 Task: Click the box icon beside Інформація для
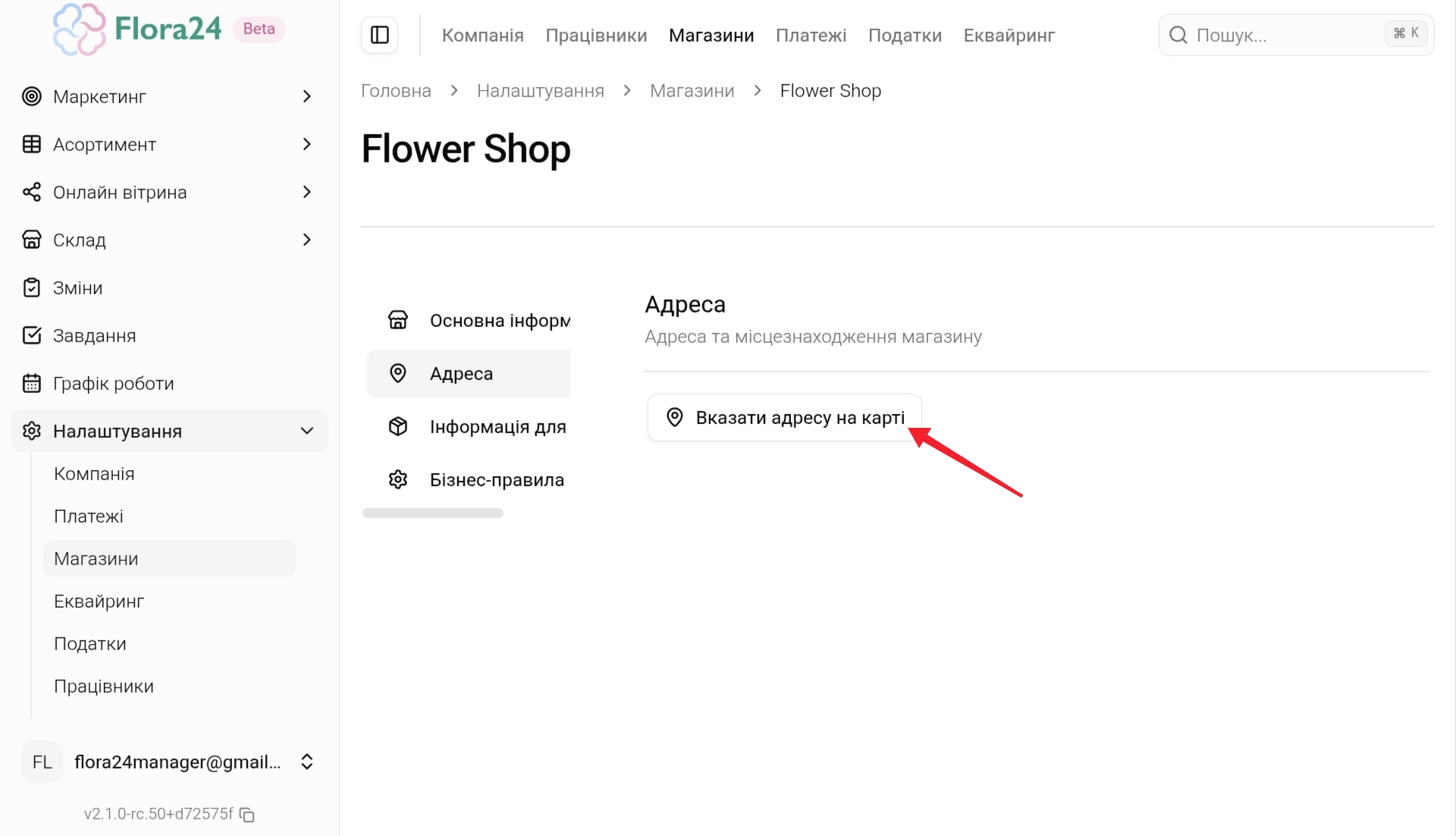tap(398, 426)
